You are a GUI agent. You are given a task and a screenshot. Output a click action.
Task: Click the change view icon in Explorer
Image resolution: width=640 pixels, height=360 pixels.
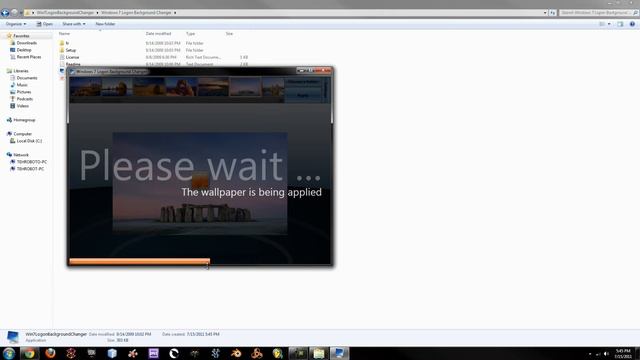pyautogui.click(x=602, y=24)
